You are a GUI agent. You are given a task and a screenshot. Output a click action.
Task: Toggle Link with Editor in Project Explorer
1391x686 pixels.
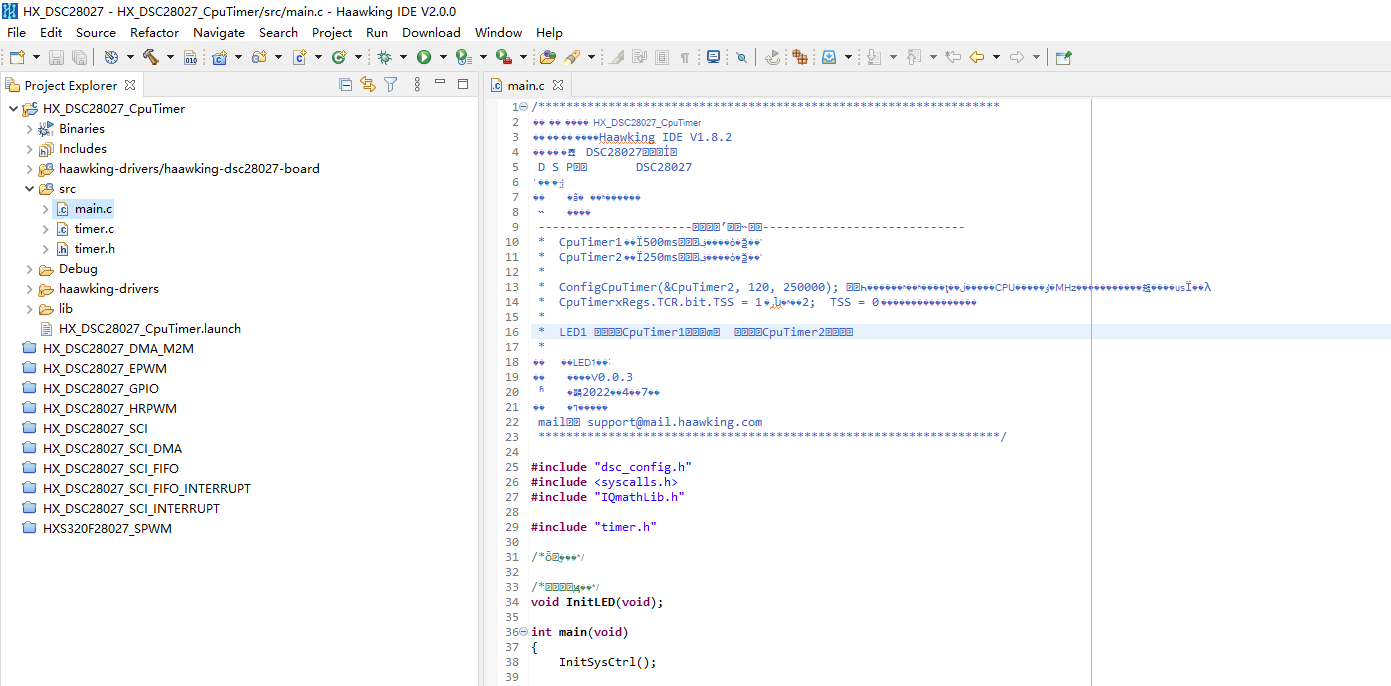click(368, 85)
